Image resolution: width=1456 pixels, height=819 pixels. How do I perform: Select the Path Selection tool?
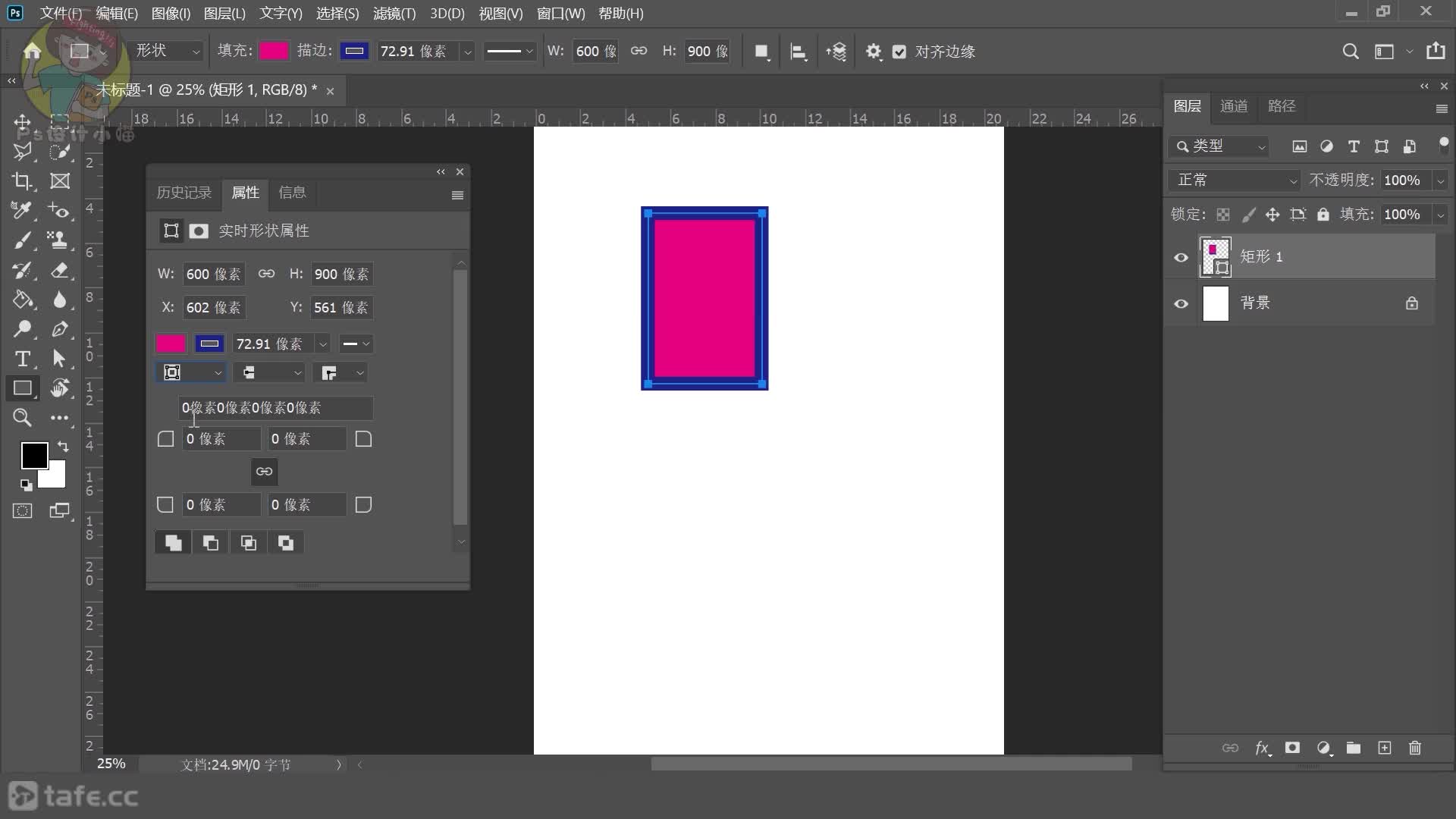coord(60,359)
